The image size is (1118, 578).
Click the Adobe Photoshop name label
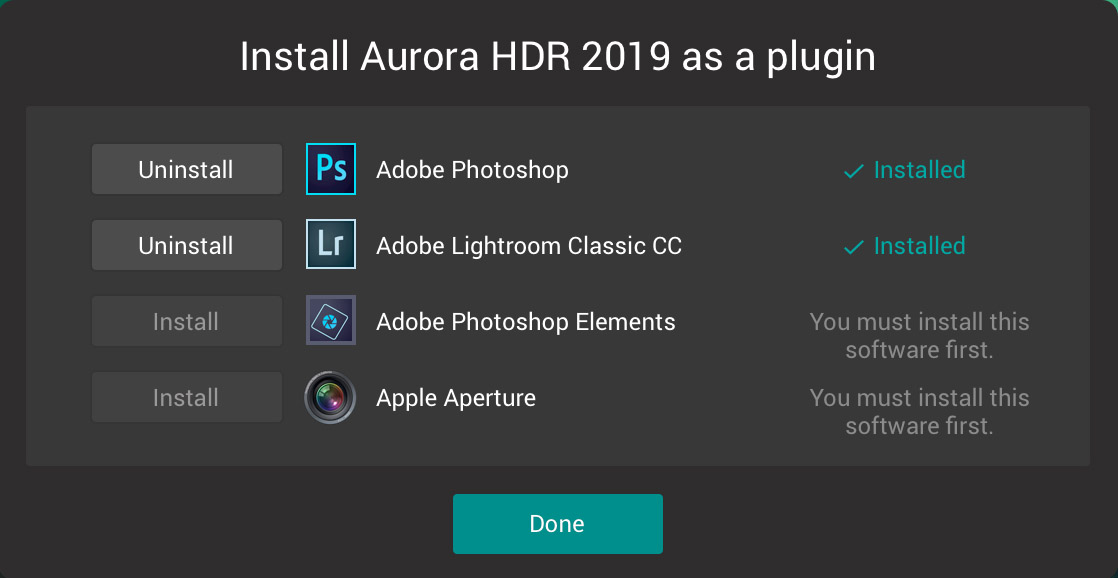coord(472,170)
